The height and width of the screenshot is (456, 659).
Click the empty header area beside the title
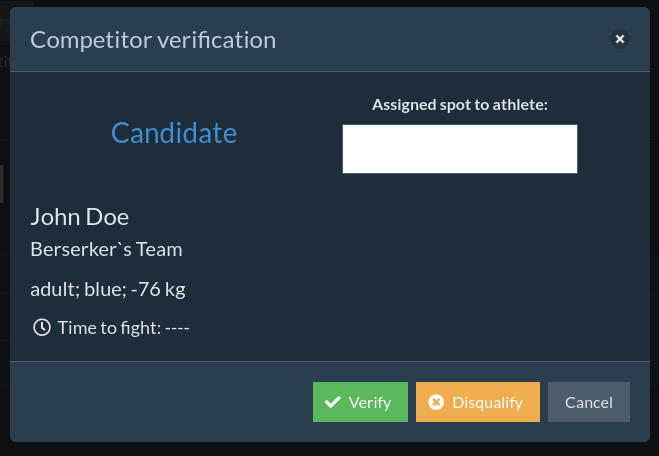pyautogui.click(x=440, y=40)
